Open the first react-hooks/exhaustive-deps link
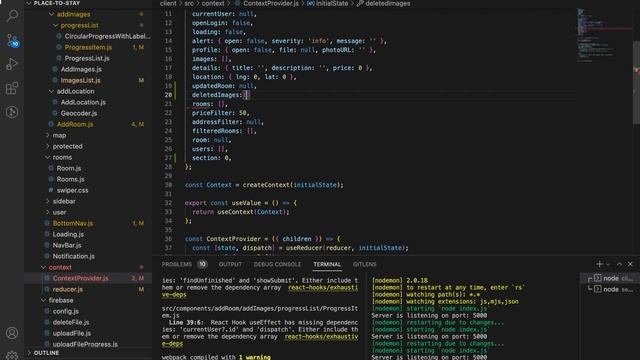This screenshot has width=640, height=360. coord(323,288)
